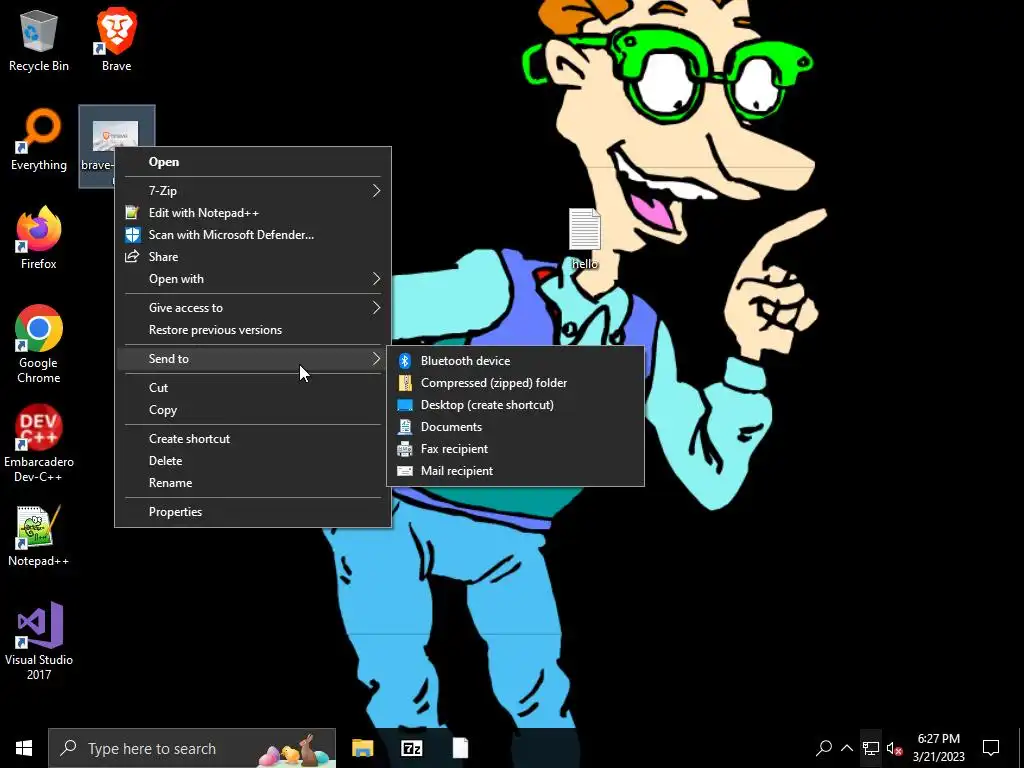Select the Visual Studio 2017 desktop icon

pyautogui.click(x=39, y=641)
